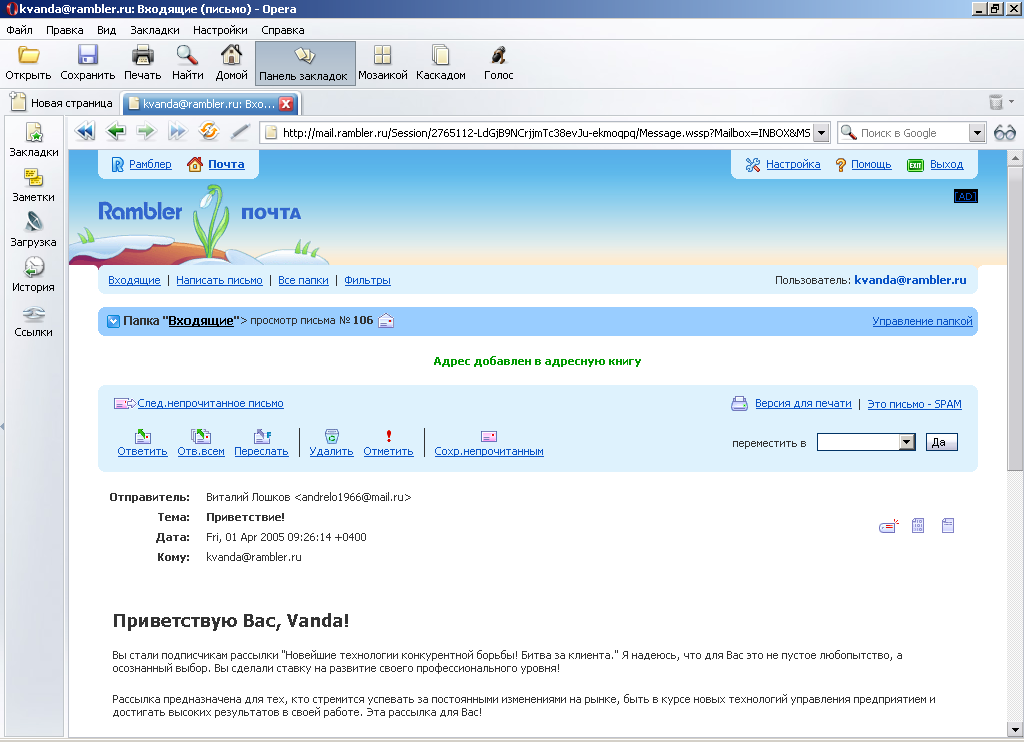1024x742 pixels.
Task: Open the Закладки sidebar panel
Action: (34, 140)
